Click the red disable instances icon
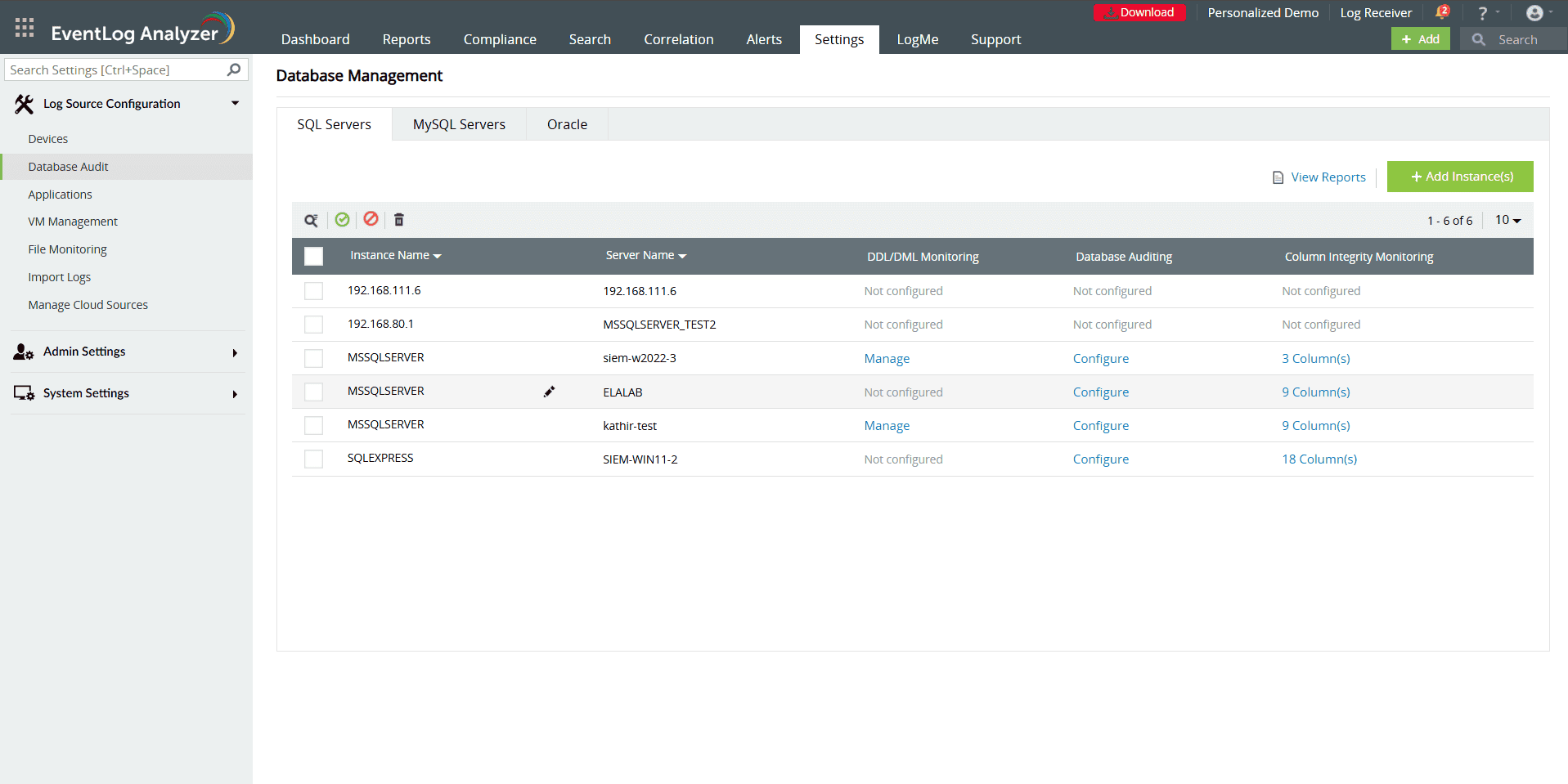 (x=371, y=219)
